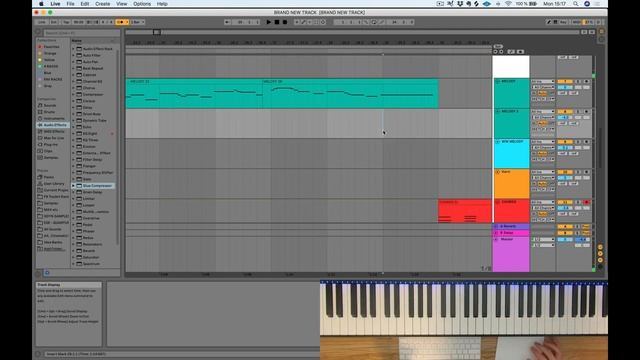Open the Edit menu
The width and height of the screenshot is (640, 360).
tap(84, 4)
